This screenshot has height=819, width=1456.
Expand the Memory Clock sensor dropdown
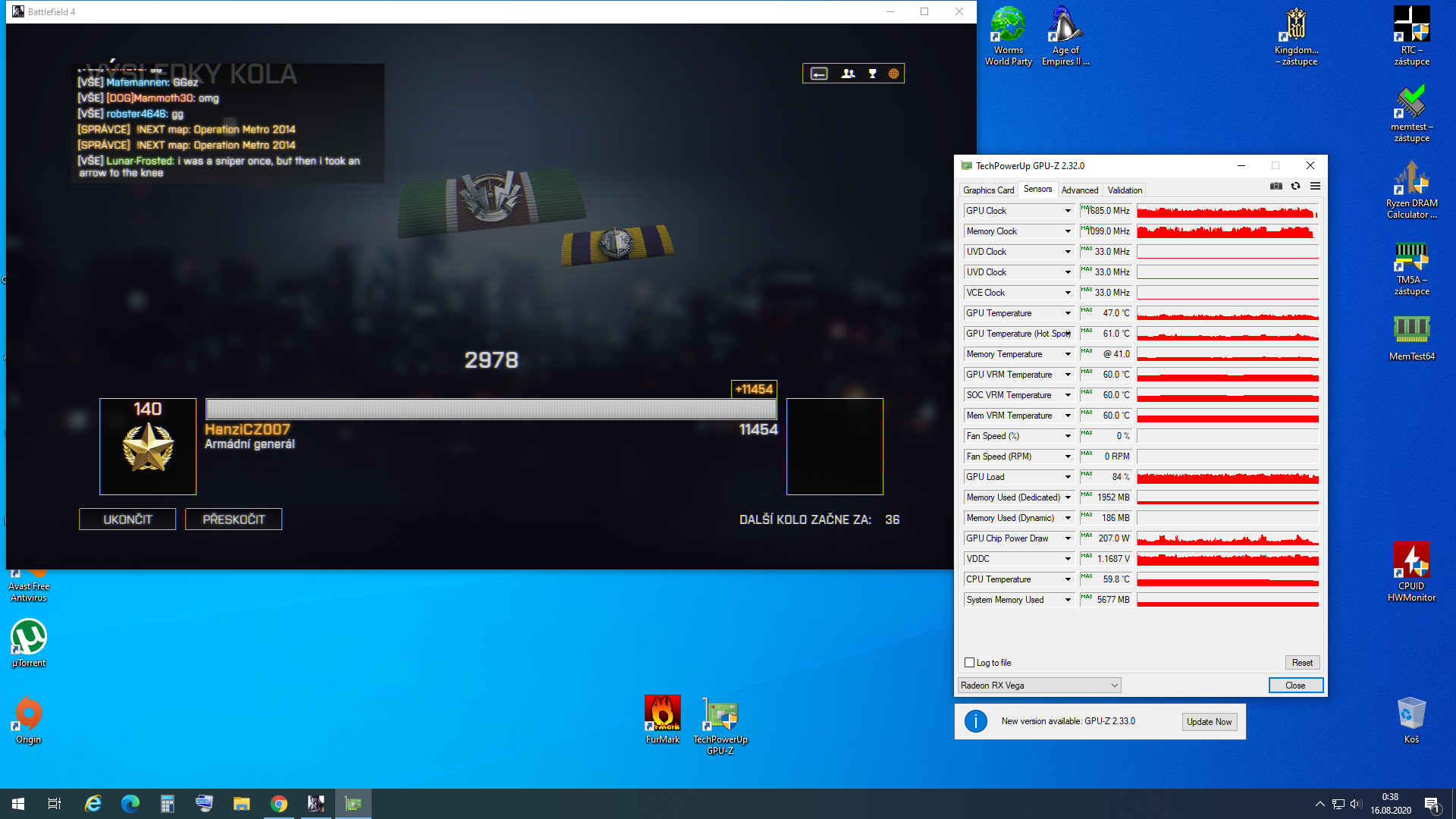click(1068, 231)
